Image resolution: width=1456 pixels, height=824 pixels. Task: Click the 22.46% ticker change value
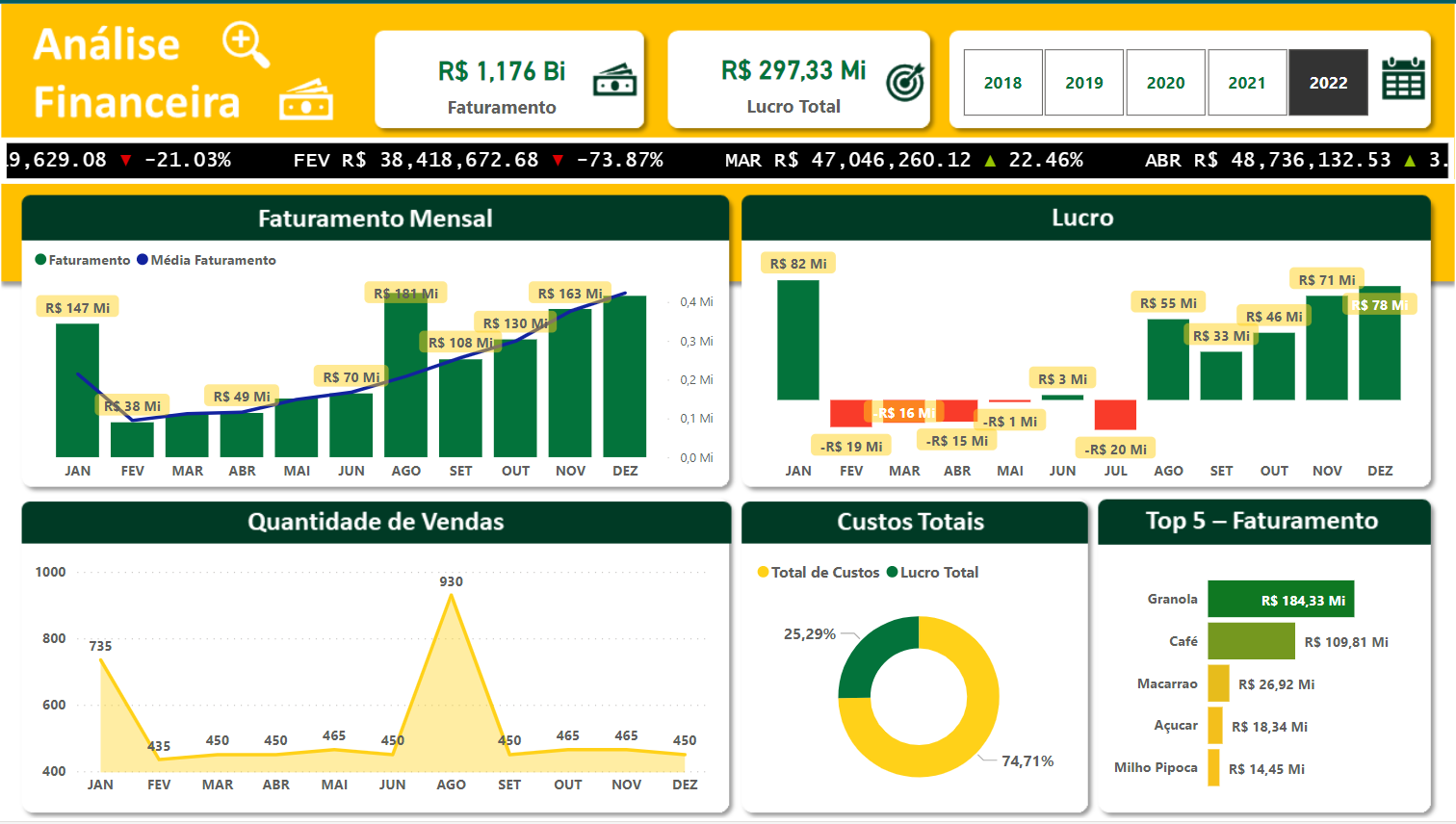click(1046, 160)
